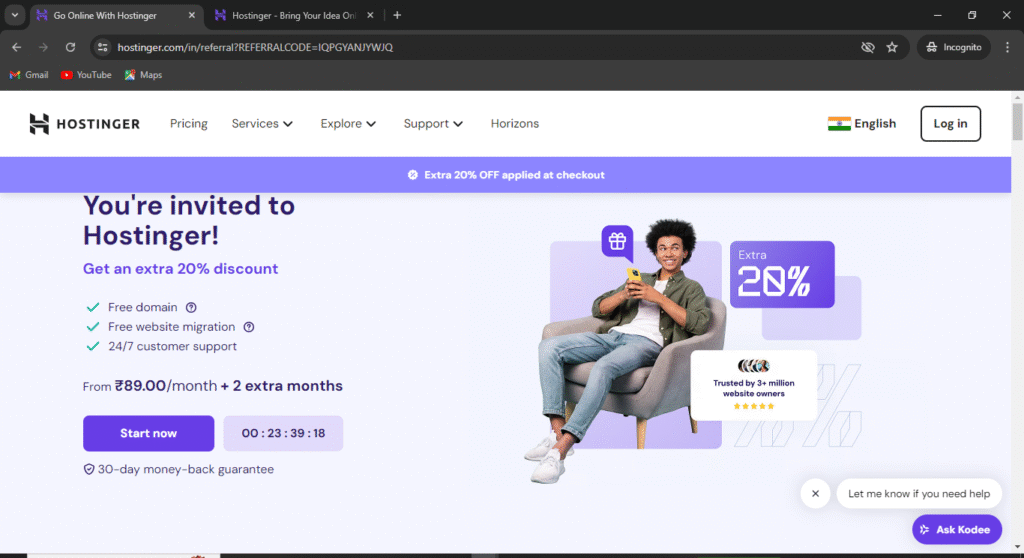
Task: Open site information icon in address bar
Action: coord(103,47)
